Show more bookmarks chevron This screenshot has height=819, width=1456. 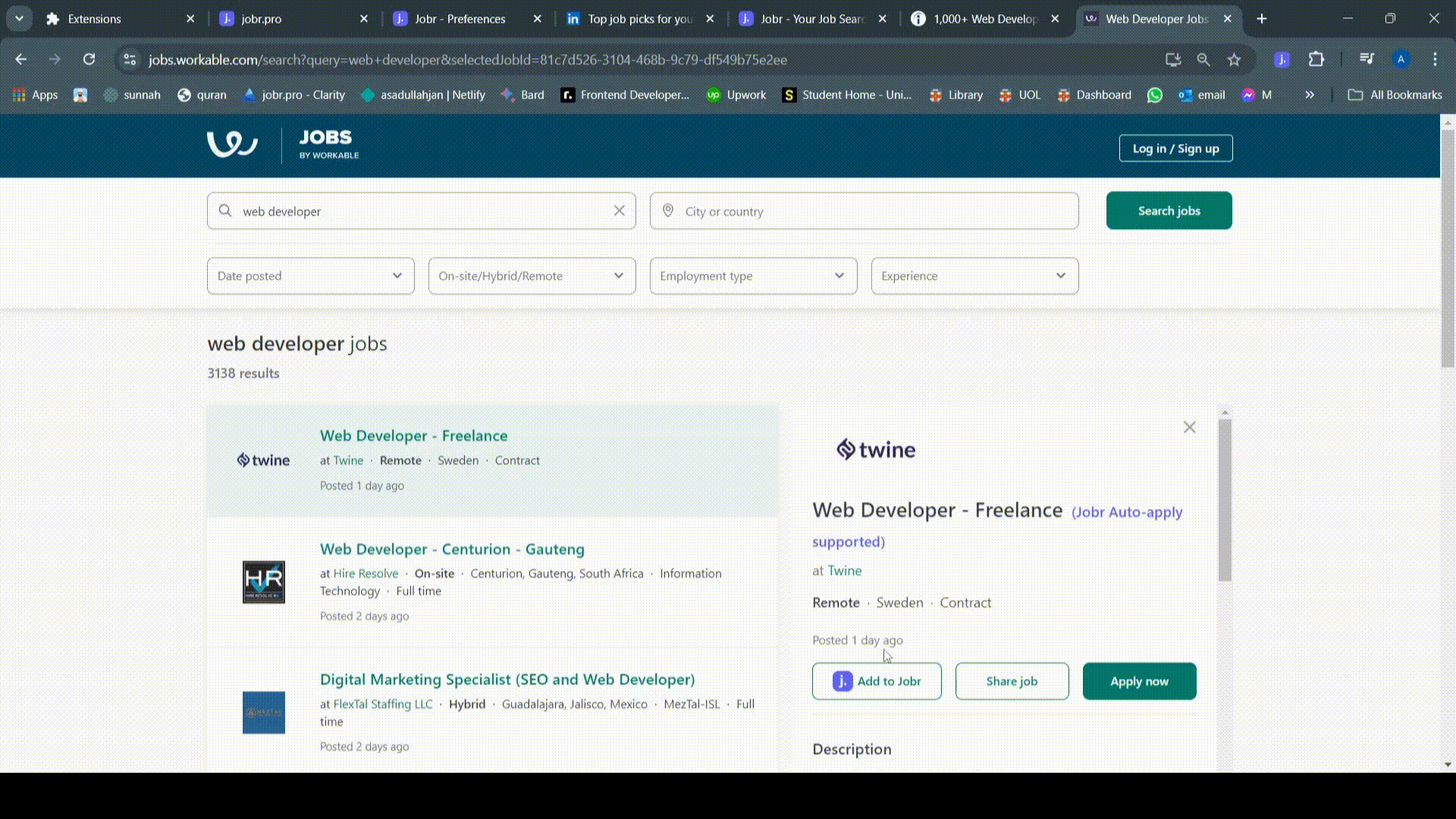[x=1310, y=95]
